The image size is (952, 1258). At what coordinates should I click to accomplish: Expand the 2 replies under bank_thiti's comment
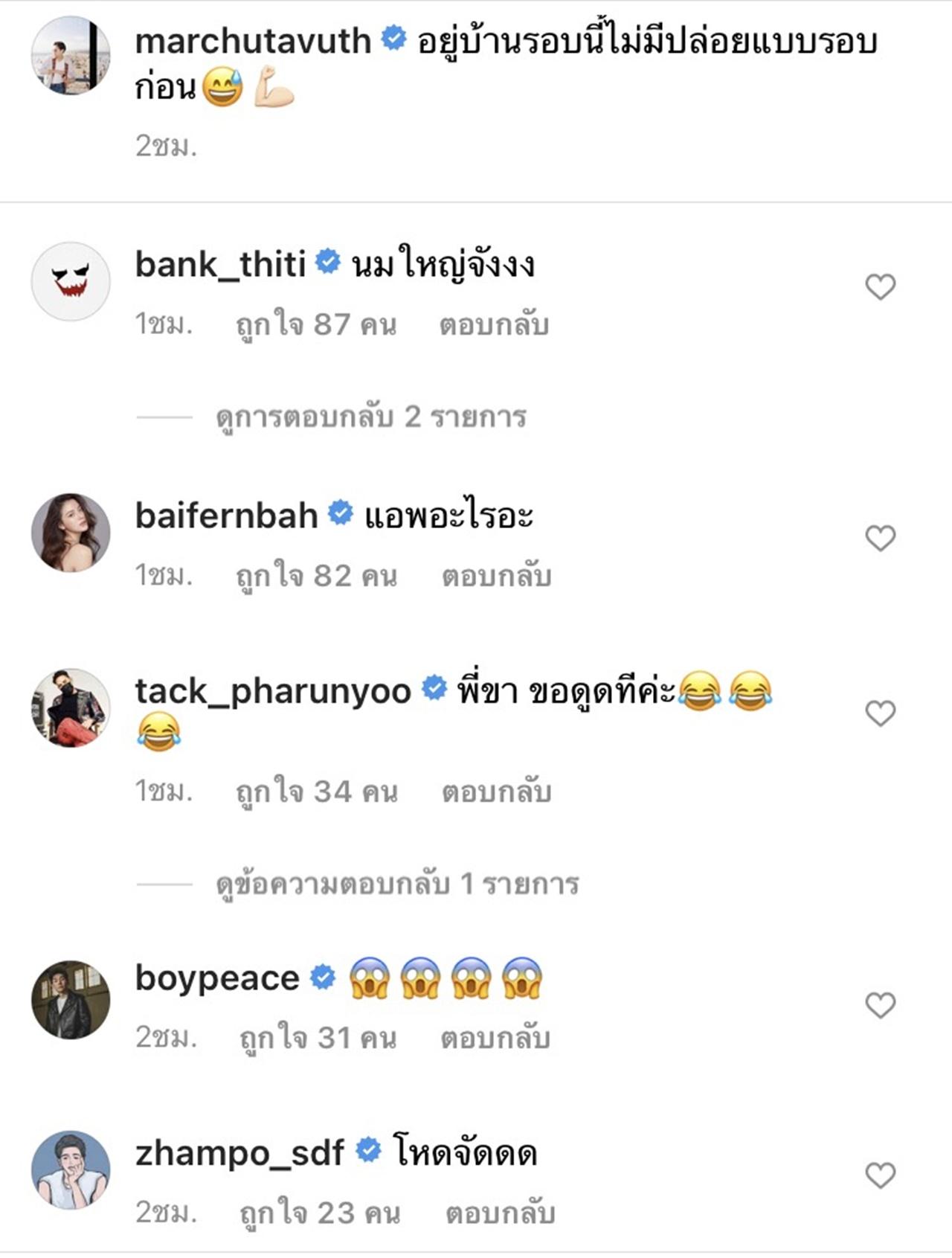(x=370, y=417)
